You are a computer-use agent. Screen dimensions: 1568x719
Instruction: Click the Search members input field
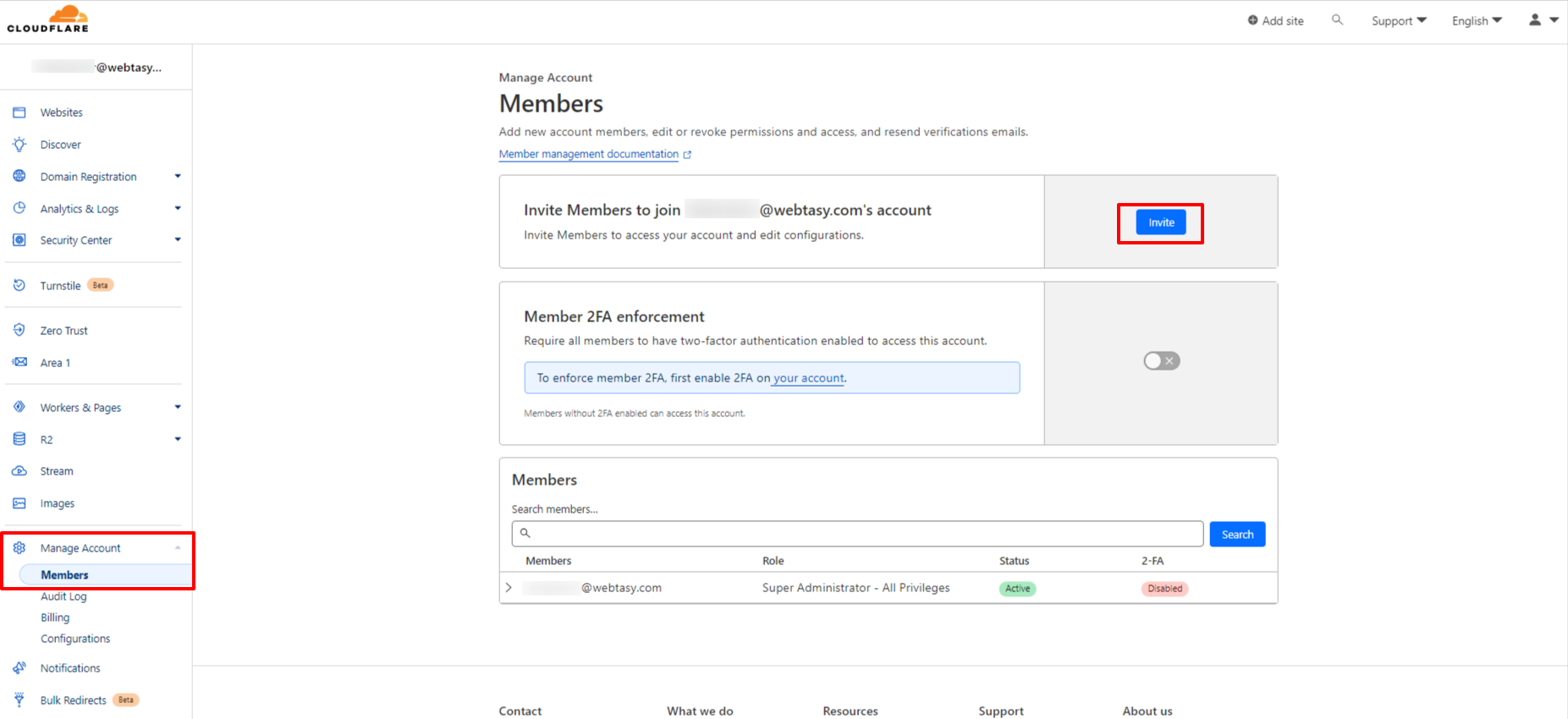[x=857, y=534]
